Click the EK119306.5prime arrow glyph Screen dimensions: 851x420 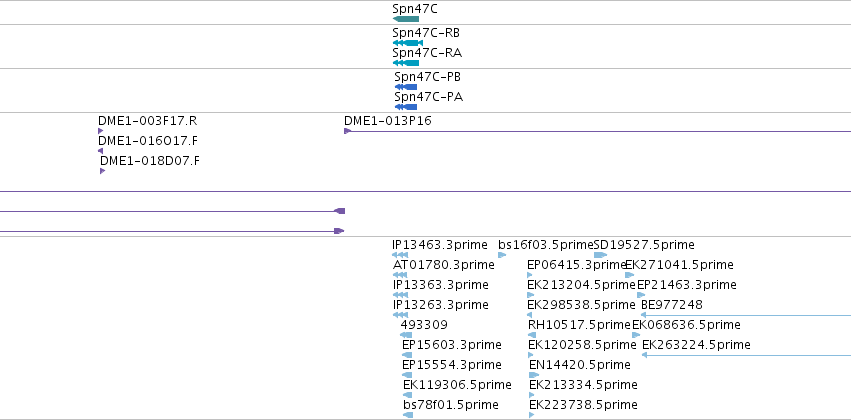[408, 395]
